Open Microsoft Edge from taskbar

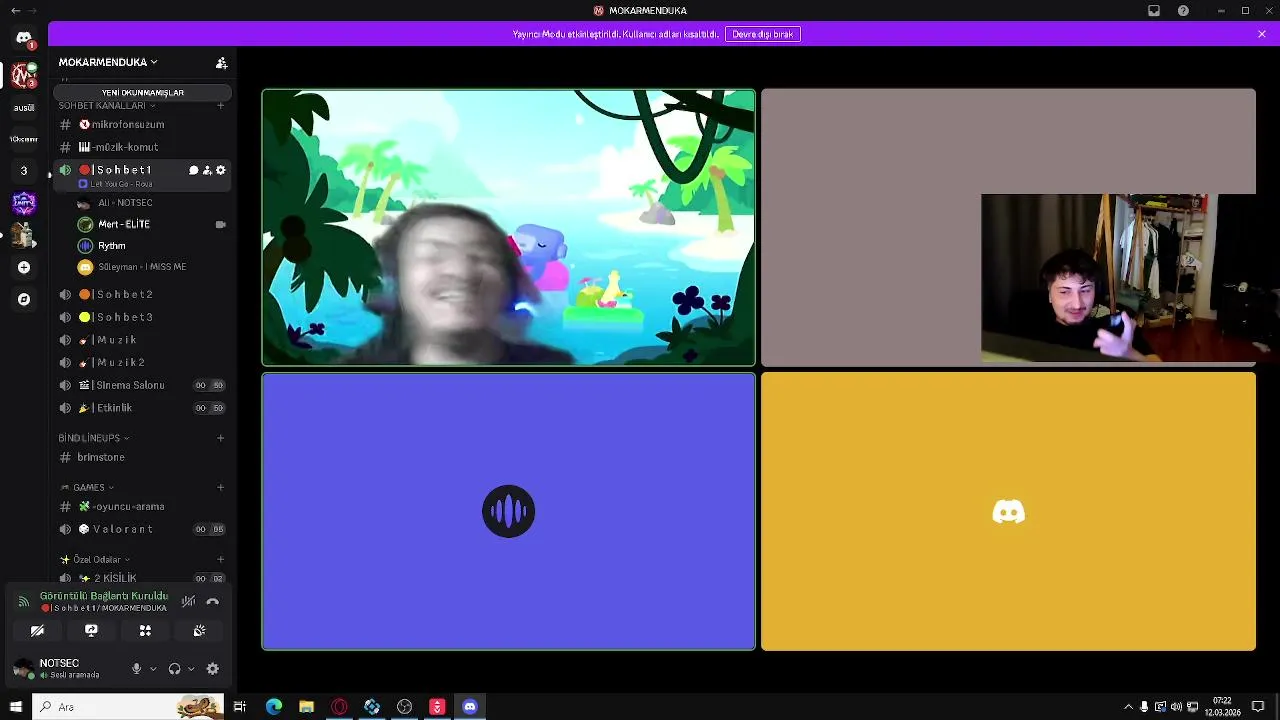274,707
